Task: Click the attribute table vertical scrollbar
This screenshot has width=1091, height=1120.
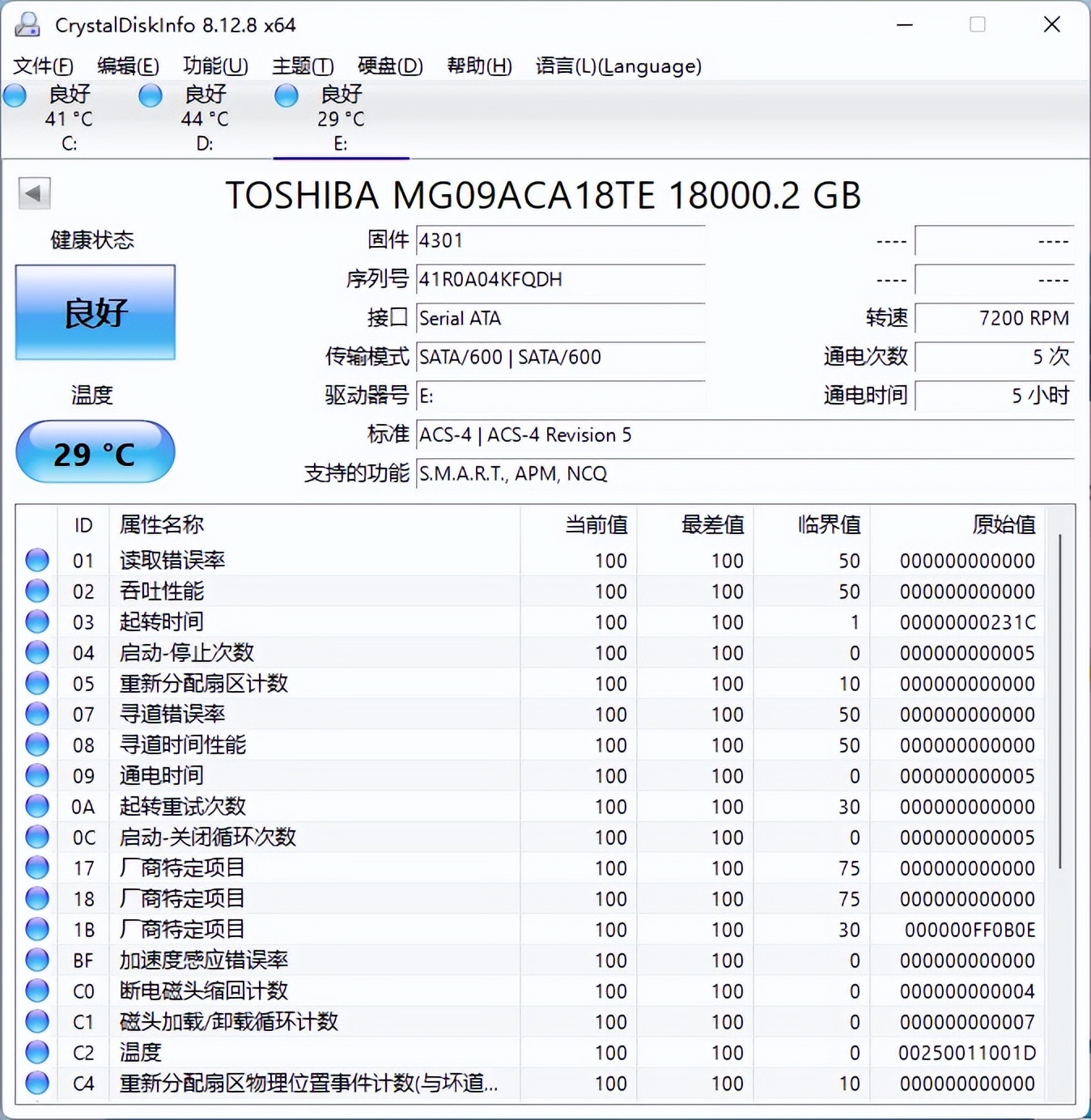Action: pyautogui.click(x=1059, y=701)
